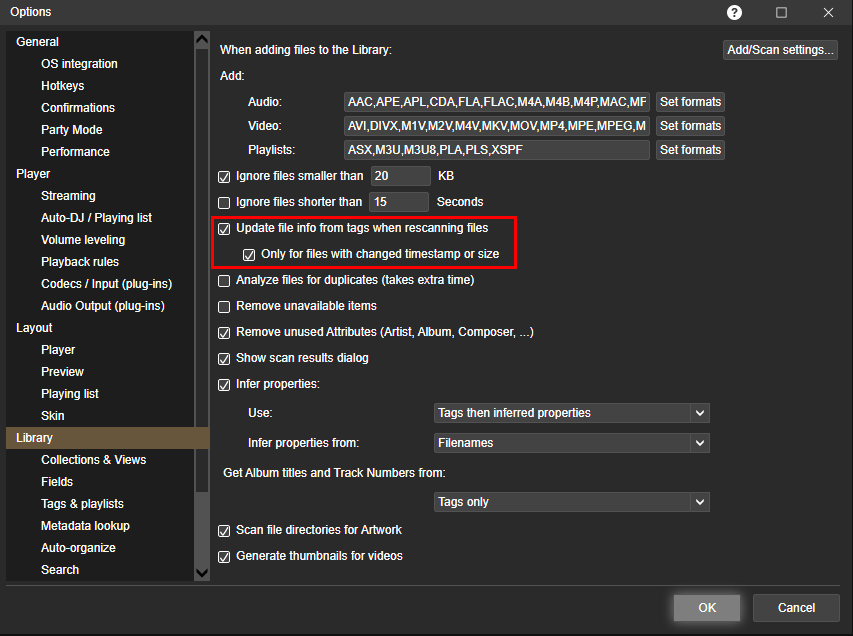853x636 pixels.
Task: Click Set formats for Audio
Action: point(690,102)
